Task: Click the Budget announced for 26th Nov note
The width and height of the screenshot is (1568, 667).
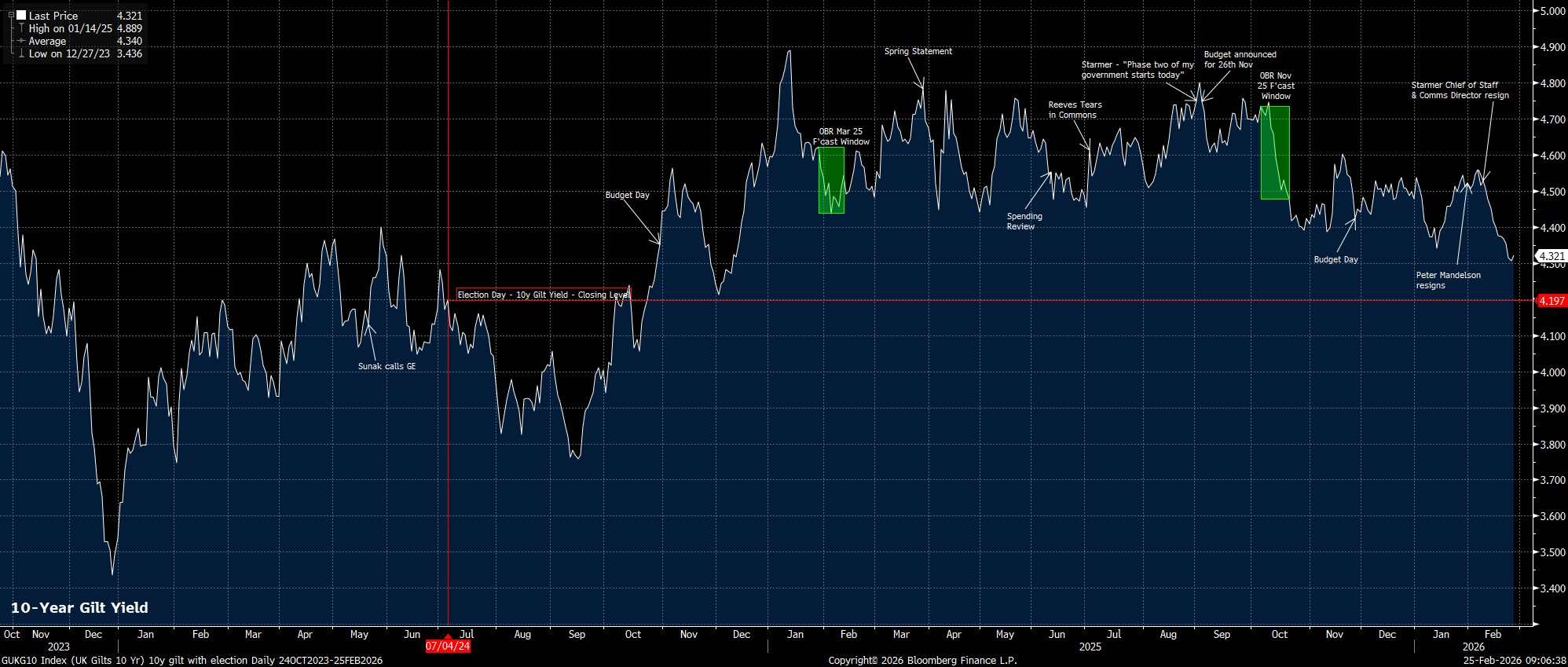Action: [1240, 60]
